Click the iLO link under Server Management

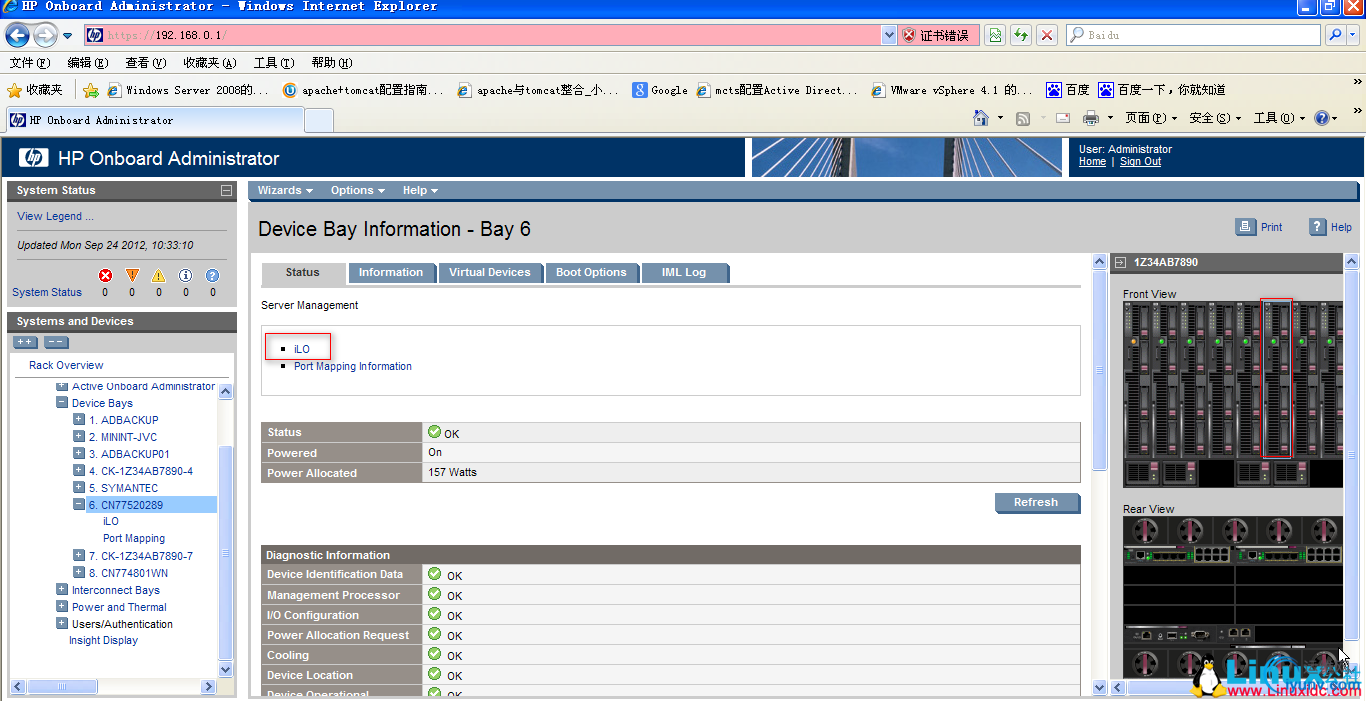click(302, 349)
